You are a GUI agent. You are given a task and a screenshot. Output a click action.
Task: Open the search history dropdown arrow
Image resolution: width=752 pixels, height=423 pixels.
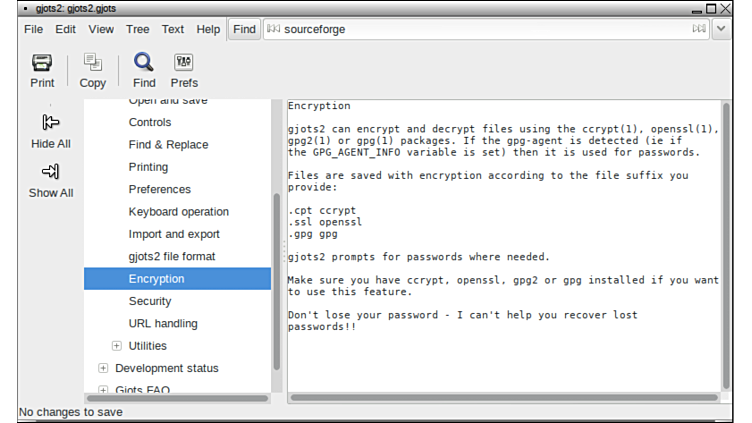click(x=723, y=29)
